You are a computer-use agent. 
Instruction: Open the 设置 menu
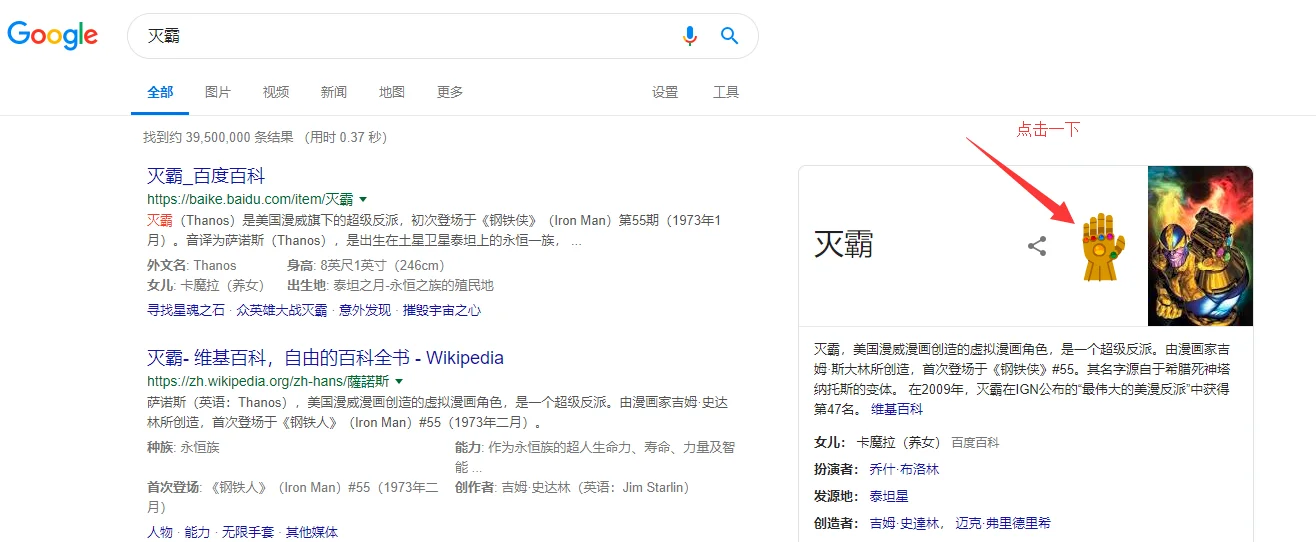[x=665, y=92]
